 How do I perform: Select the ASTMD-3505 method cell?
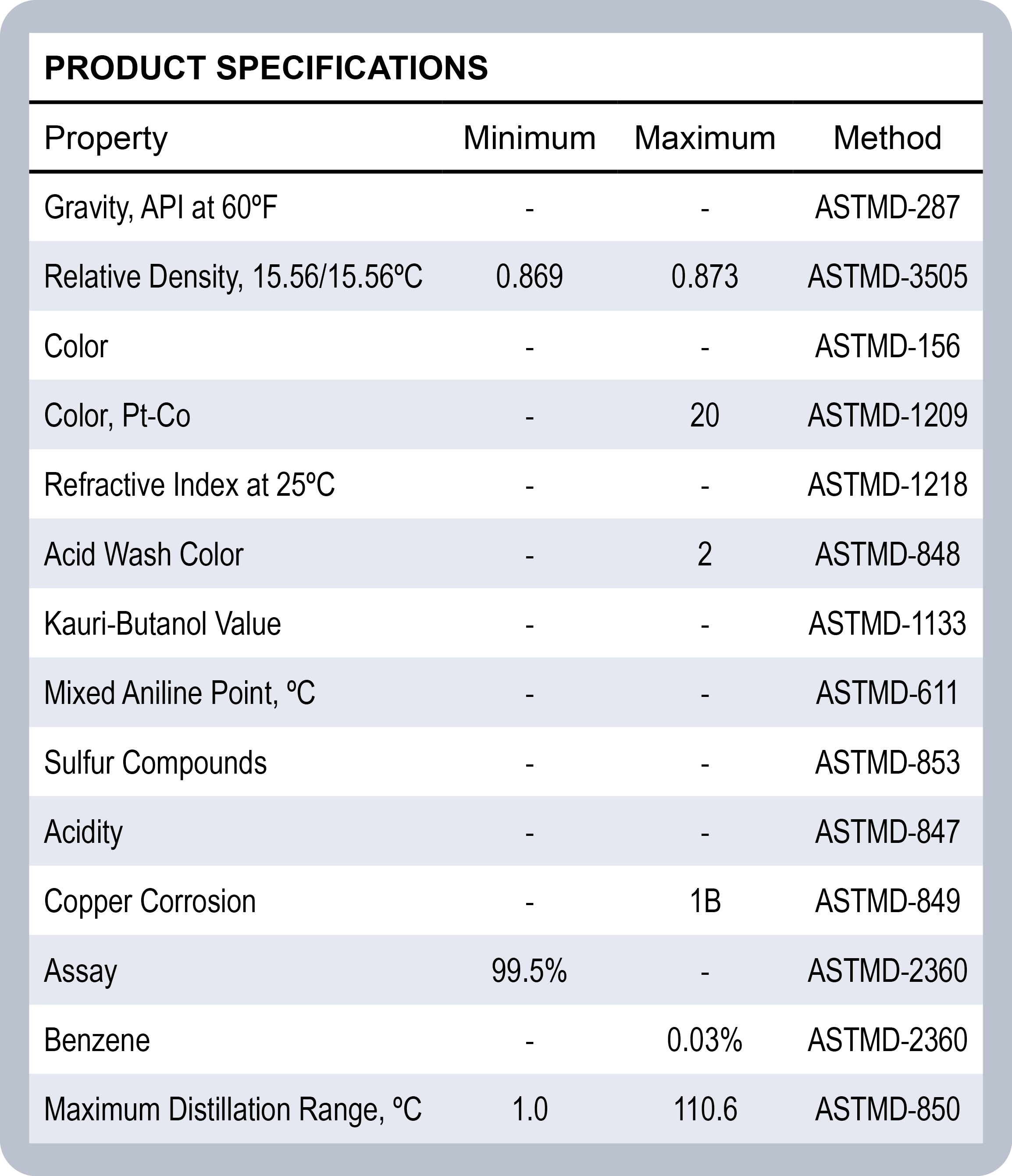(887, 277)
